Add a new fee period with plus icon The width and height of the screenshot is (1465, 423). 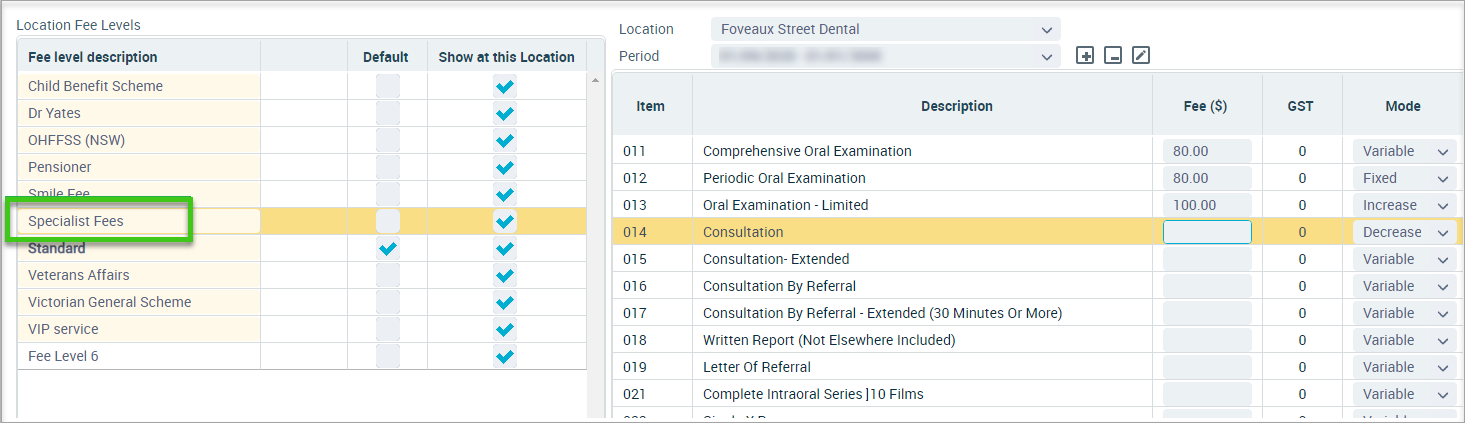[x=1085, y=56]
